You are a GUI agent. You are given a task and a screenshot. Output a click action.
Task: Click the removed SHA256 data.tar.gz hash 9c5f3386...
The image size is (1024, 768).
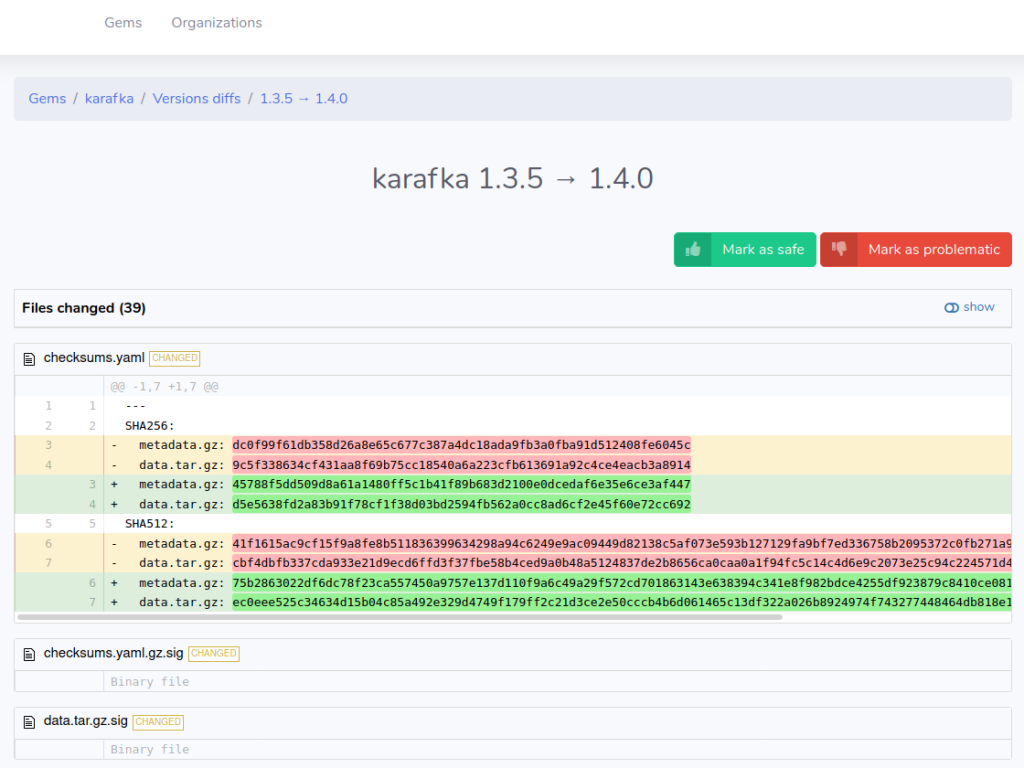[461, 465]
